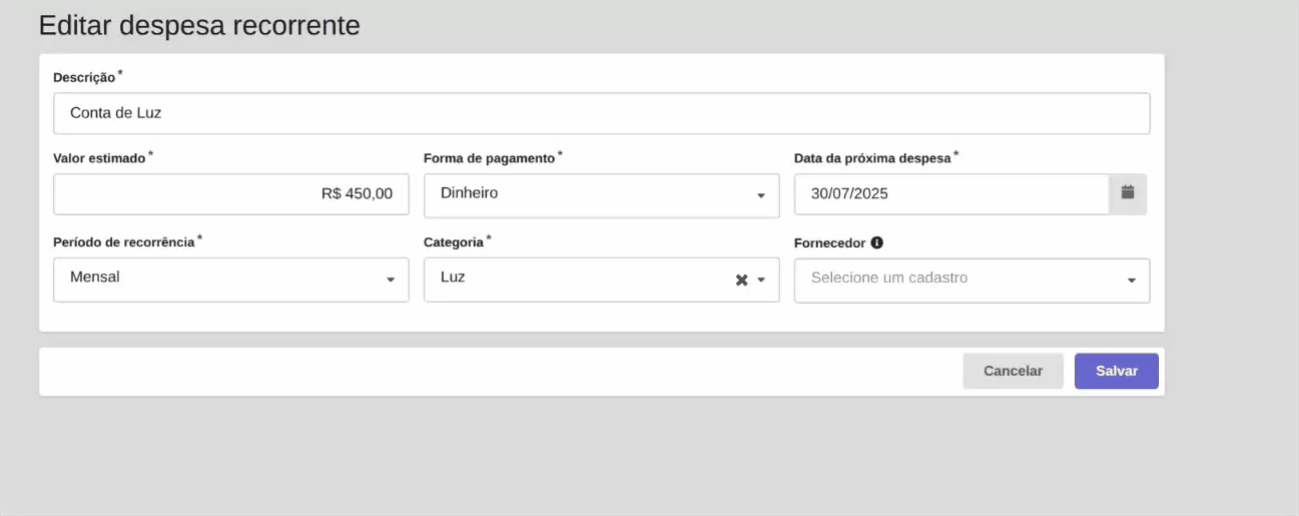Click the 'Editar despesa recorrente' page heading
The height and width of the screenshot is (516, 1299).
[199, 26]
